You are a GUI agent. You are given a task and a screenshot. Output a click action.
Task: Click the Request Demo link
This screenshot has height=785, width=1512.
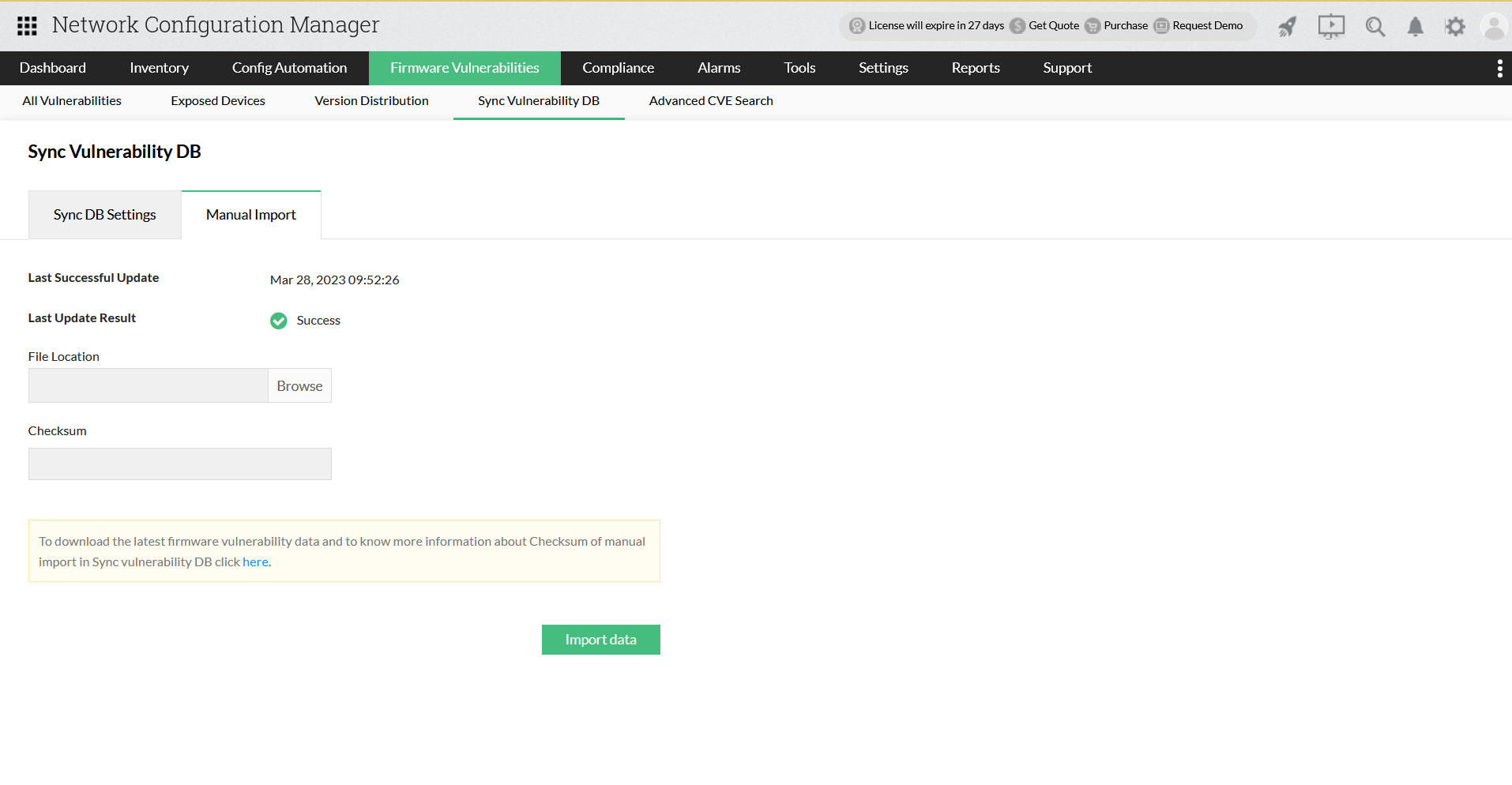1207,26
